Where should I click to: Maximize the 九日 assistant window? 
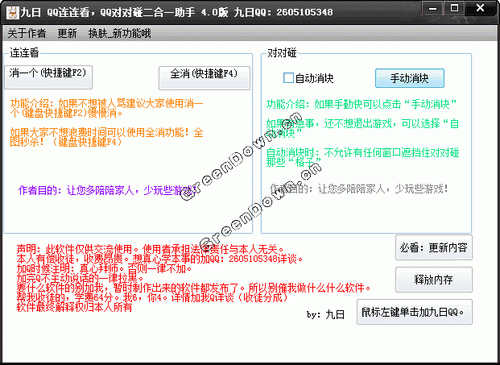point(454,9)
